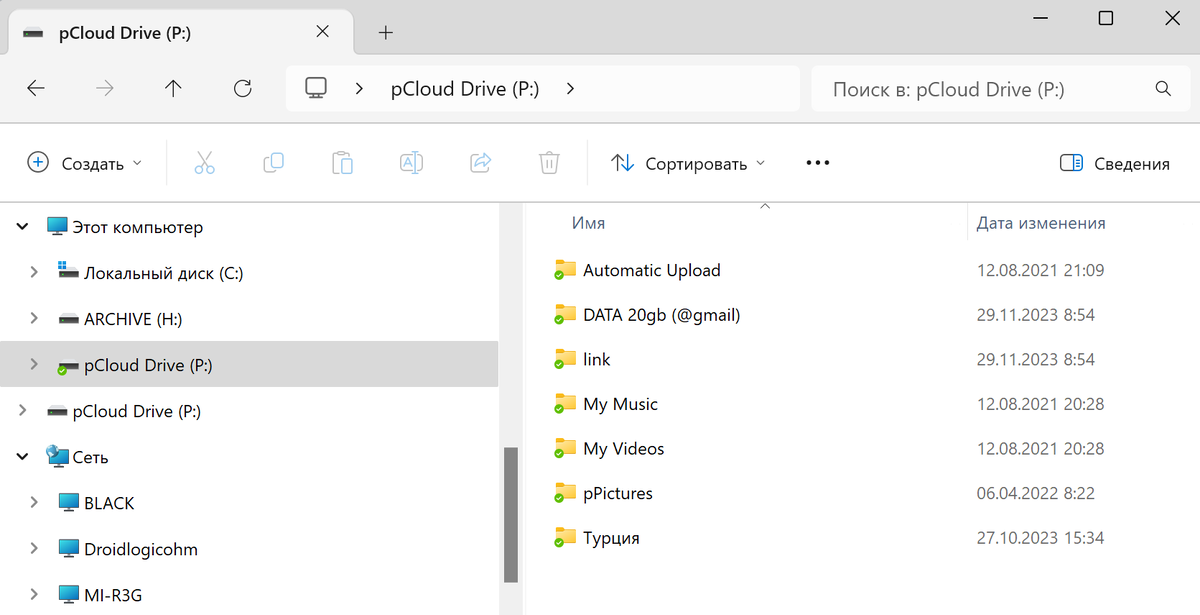The width and height of the screenshot is (1200, 615).
Task: Select Droidlogicohm in navigation pane
Action: coord(141,549)
